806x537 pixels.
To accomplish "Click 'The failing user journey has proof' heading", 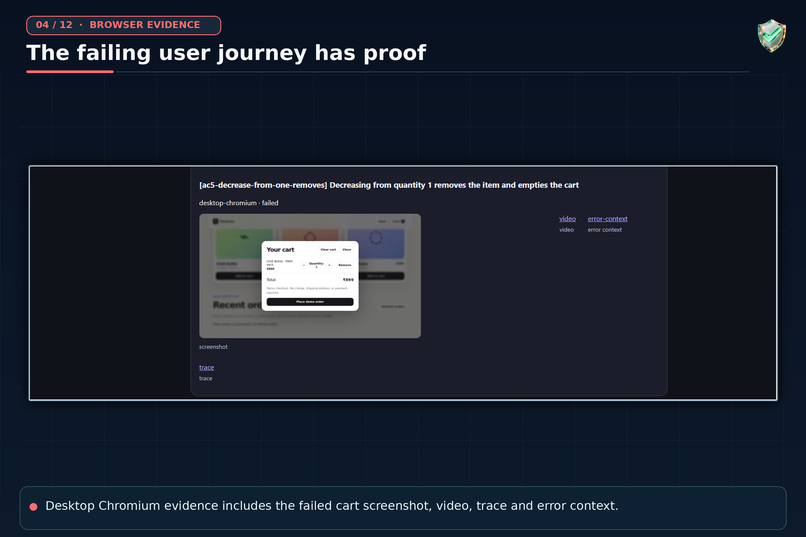I will (226, 53).
